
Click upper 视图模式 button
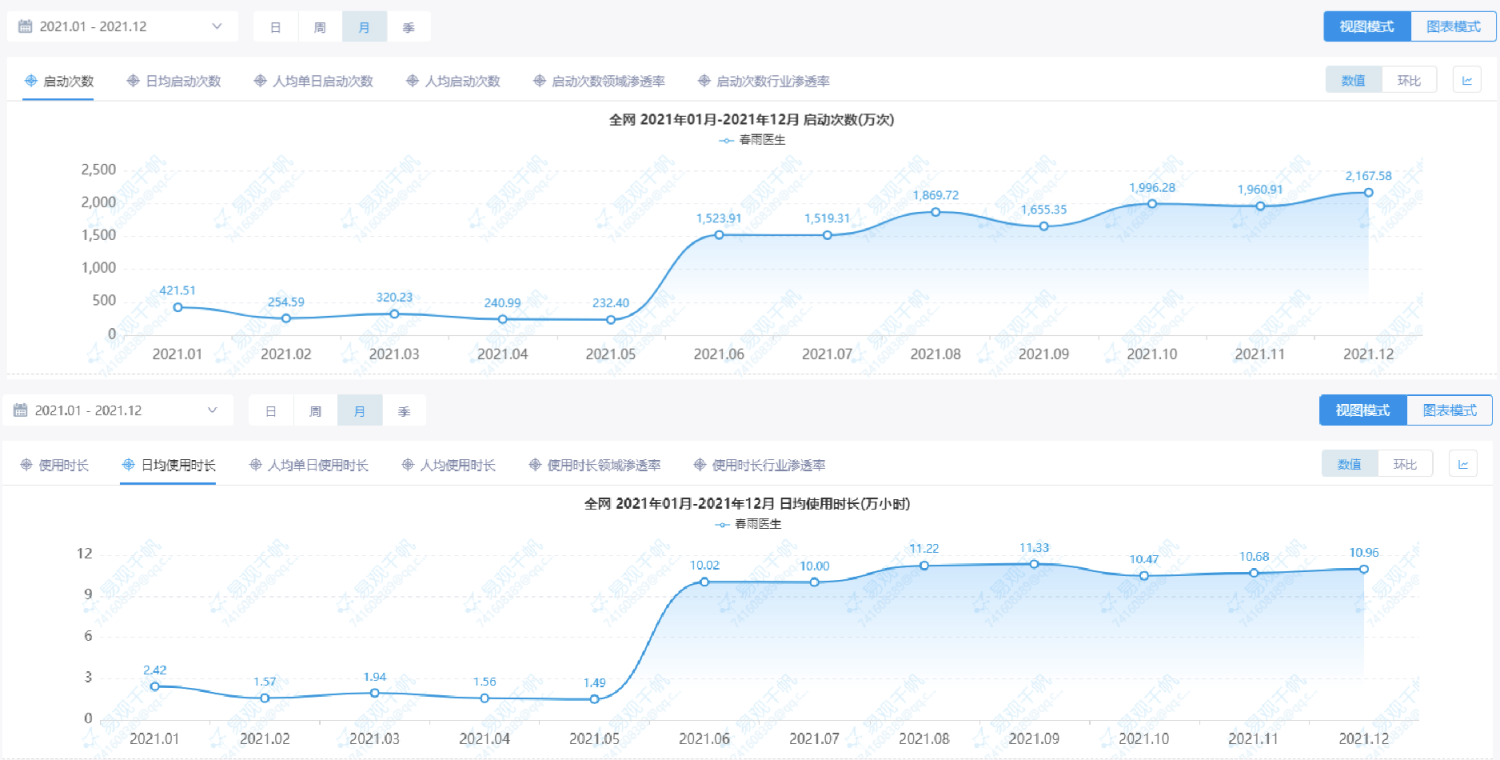coord(1367,27)
